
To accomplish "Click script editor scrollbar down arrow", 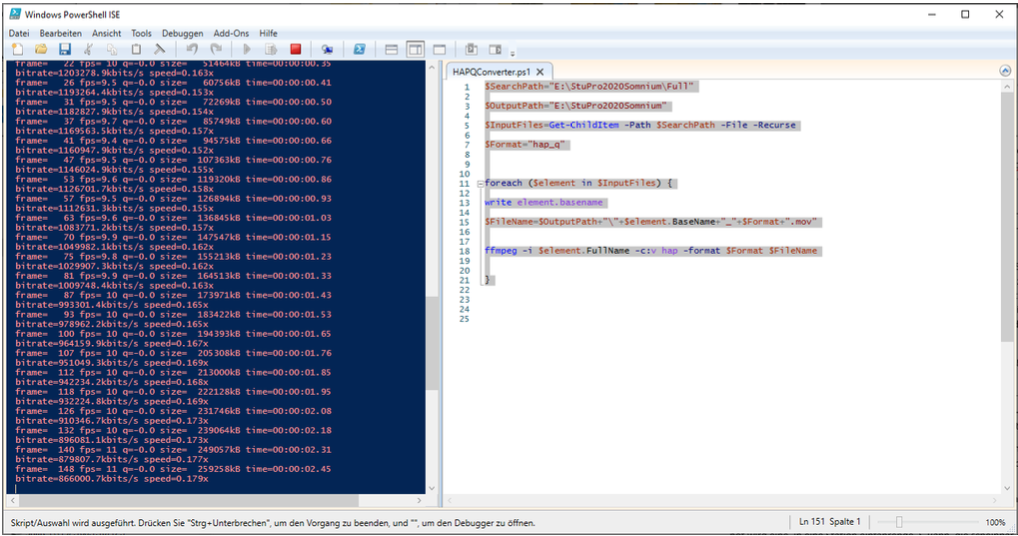I will [x=1007, y=489].
